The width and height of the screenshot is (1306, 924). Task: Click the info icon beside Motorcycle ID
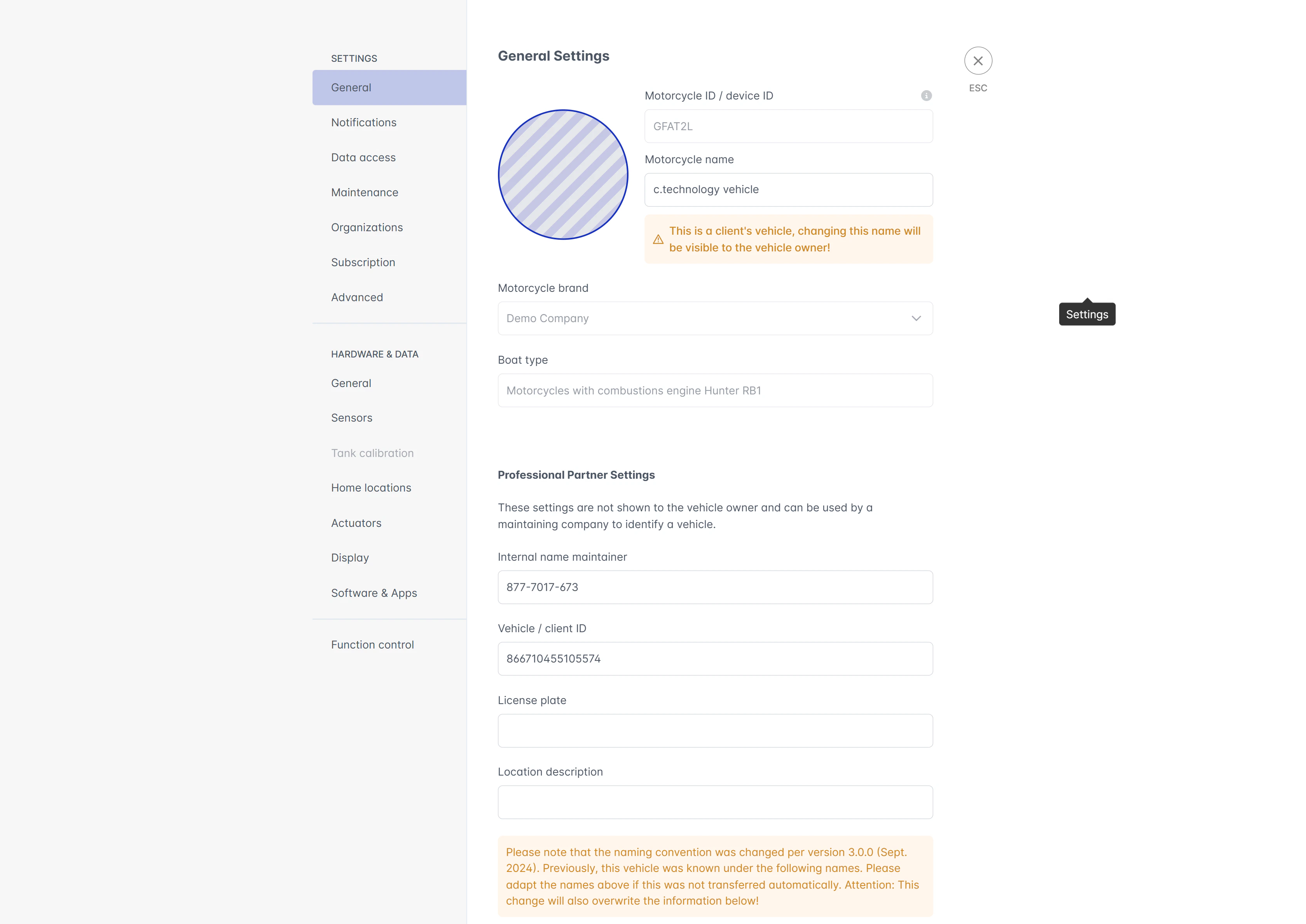[x=926, y=96]
